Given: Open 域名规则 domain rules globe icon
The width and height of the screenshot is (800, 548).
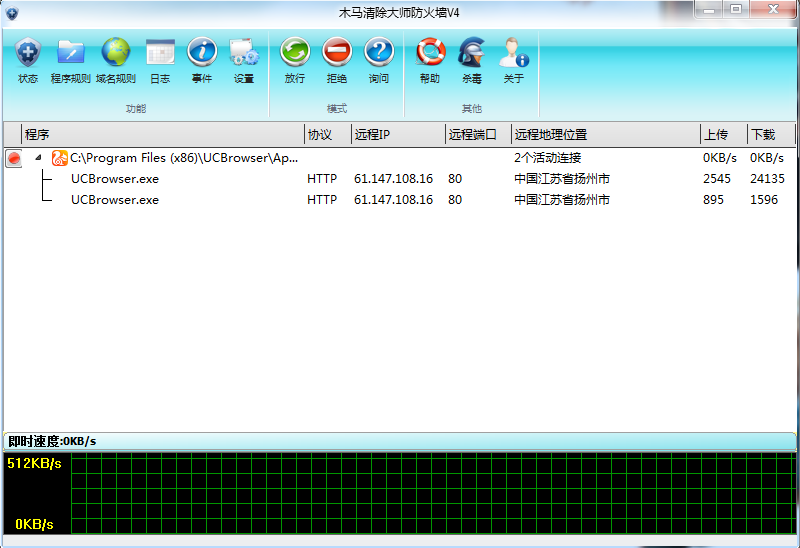Looking at the screenshot, I should 116,60.
